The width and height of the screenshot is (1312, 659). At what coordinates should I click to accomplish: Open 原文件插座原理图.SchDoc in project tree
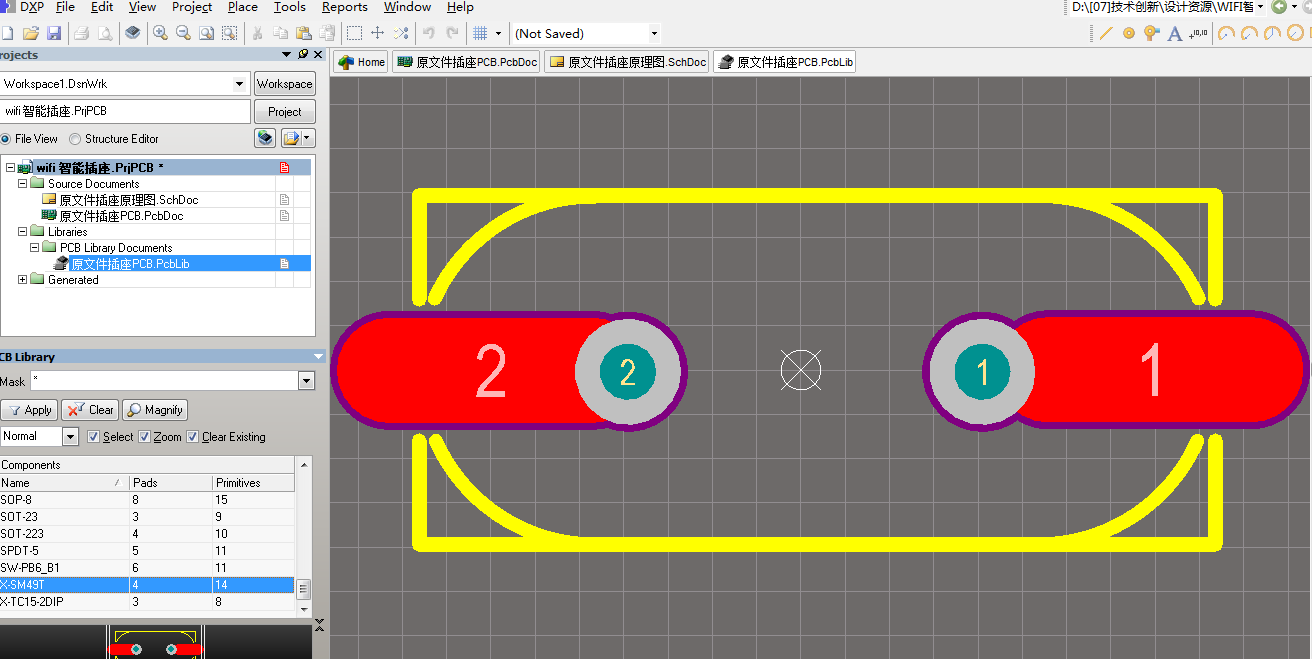tap(129, 200)
